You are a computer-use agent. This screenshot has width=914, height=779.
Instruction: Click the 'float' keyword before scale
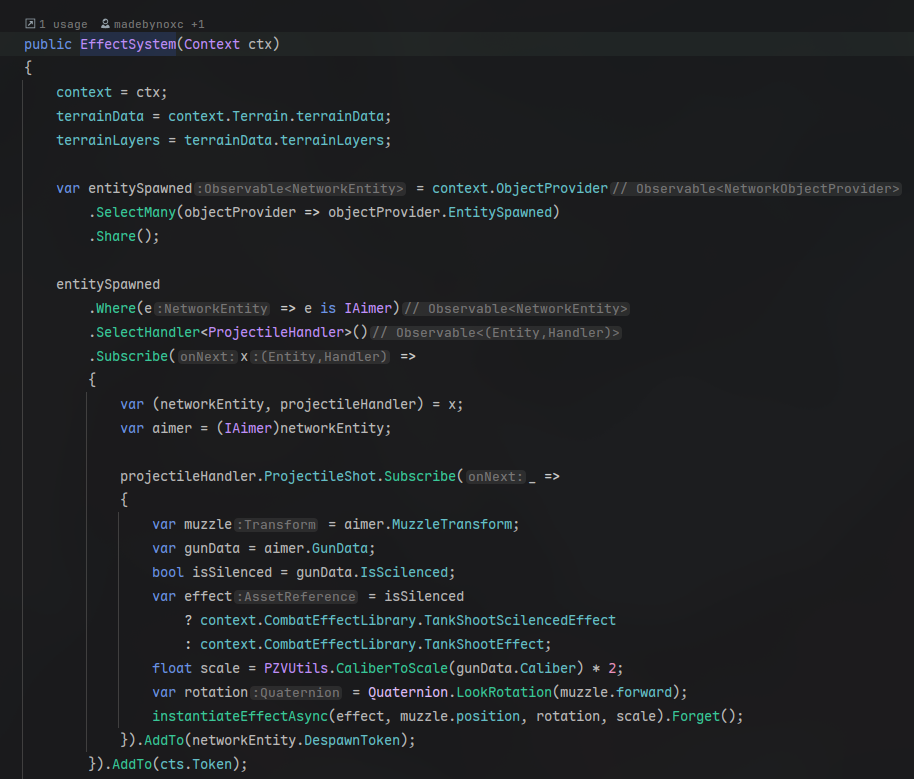[x=172, y=668]
